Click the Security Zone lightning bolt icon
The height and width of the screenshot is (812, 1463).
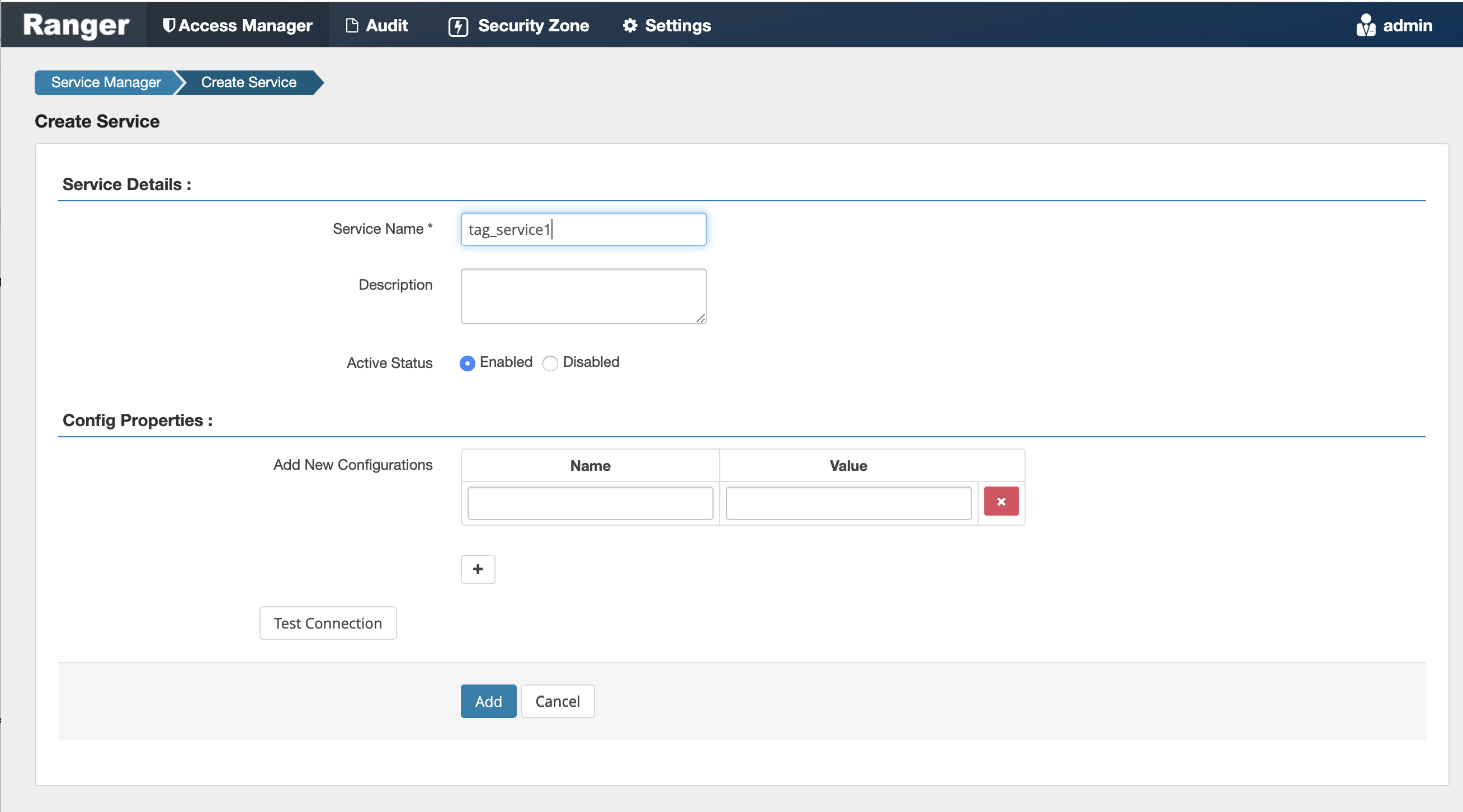click(458, 26)
